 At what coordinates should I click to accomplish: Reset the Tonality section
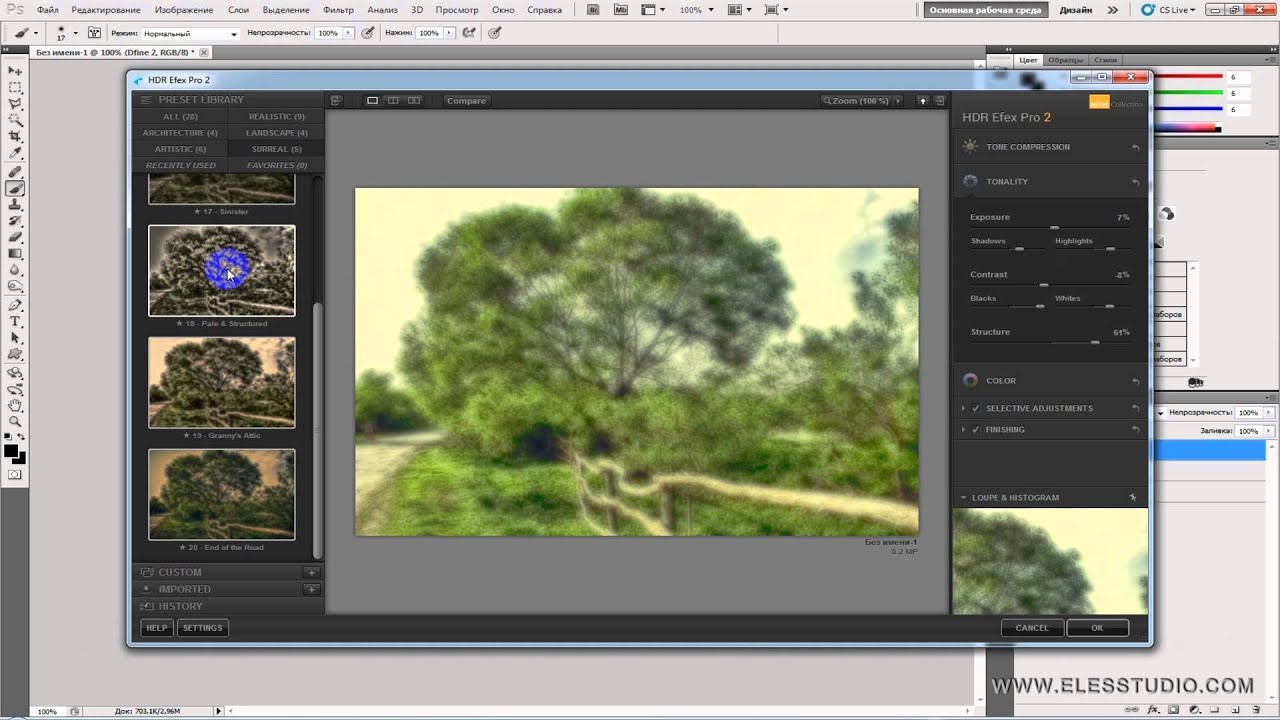tap(1135, 182)
